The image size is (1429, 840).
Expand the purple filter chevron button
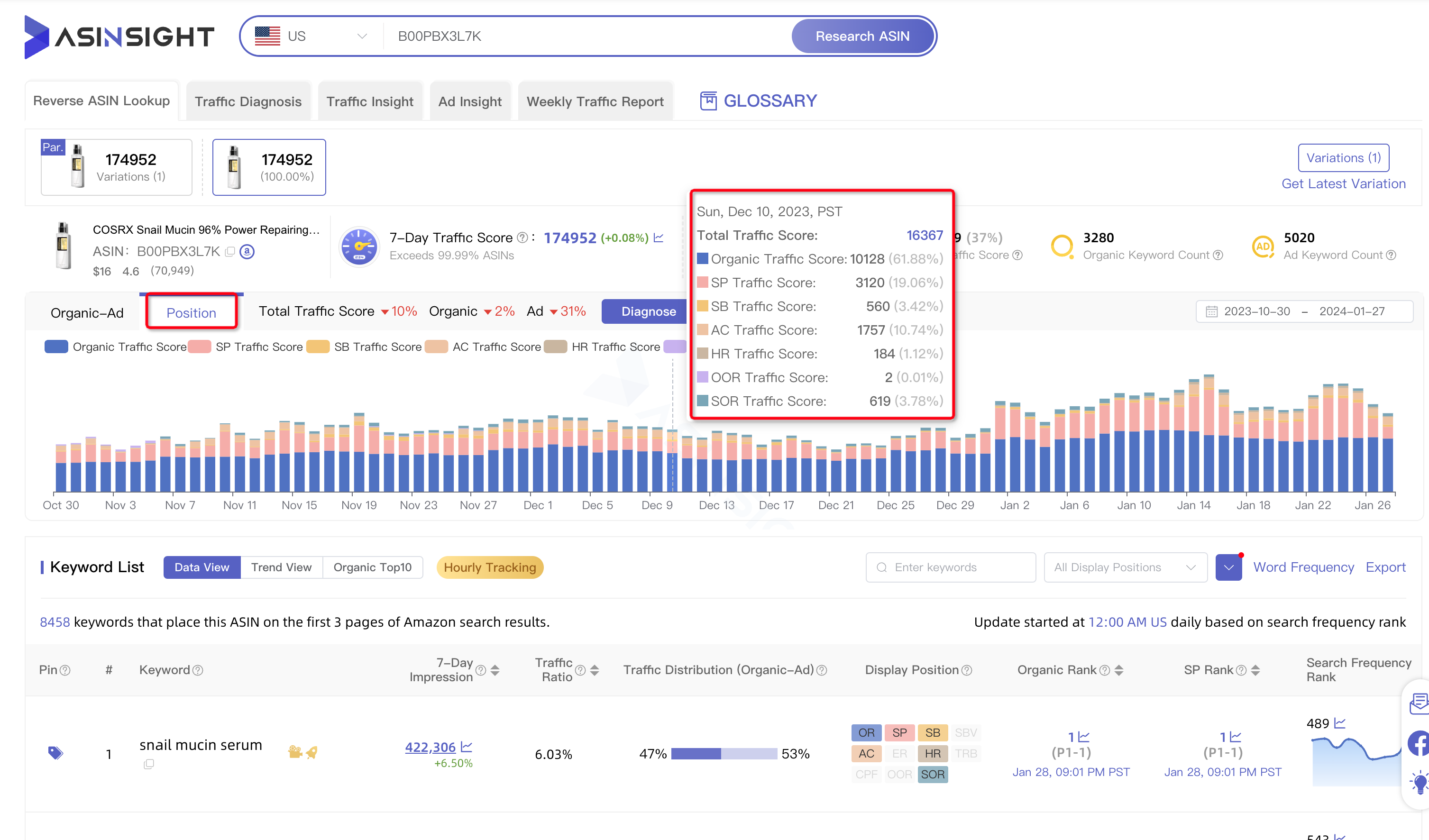[x=1228, y=567]
